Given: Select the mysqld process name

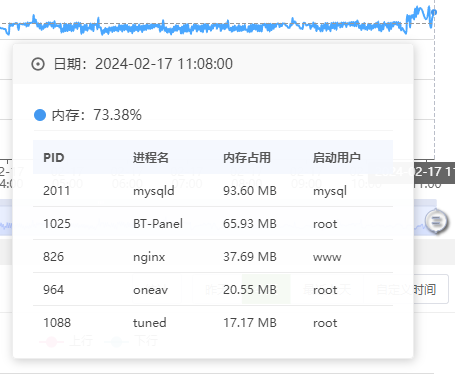Looking at the screenshot, I should [154, 191].
